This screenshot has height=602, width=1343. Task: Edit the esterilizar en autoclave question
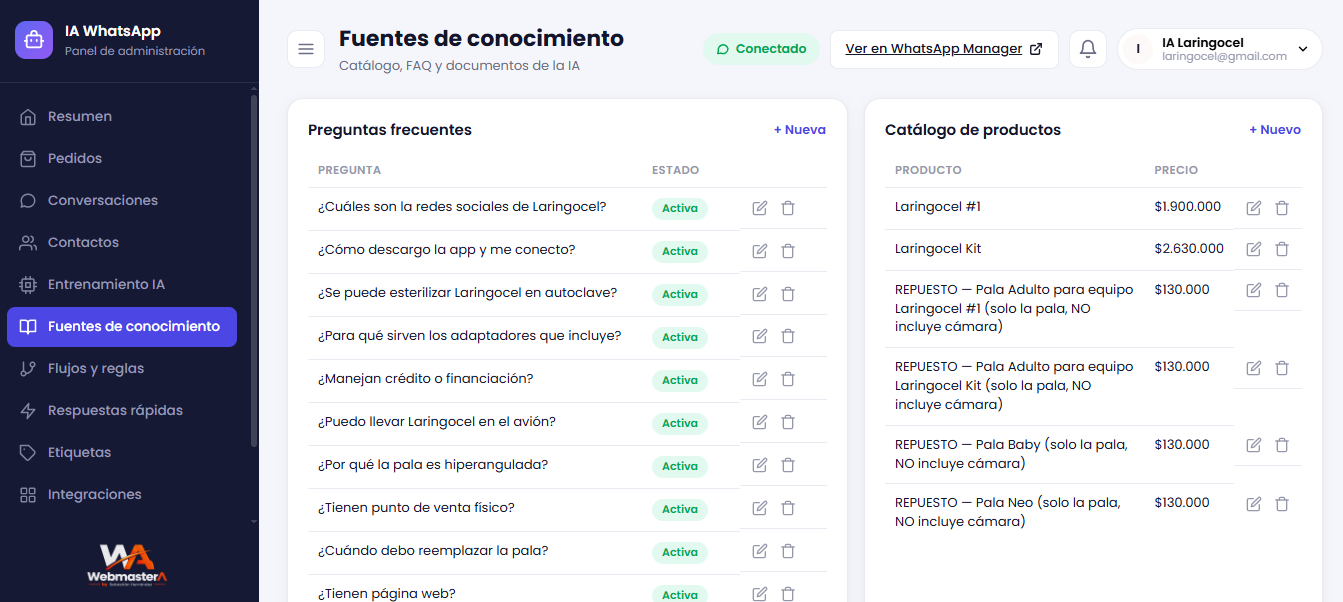[x=760, y=294]
